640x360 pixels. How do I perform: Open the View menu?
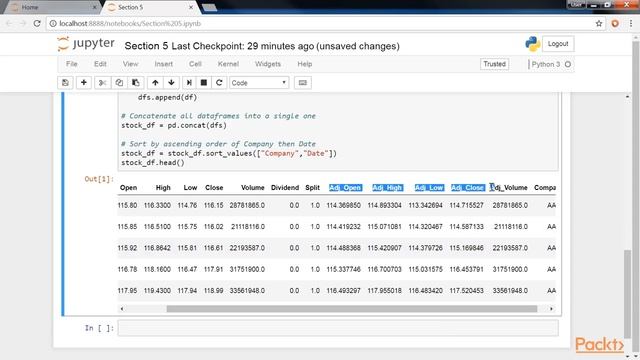[130, 64]
